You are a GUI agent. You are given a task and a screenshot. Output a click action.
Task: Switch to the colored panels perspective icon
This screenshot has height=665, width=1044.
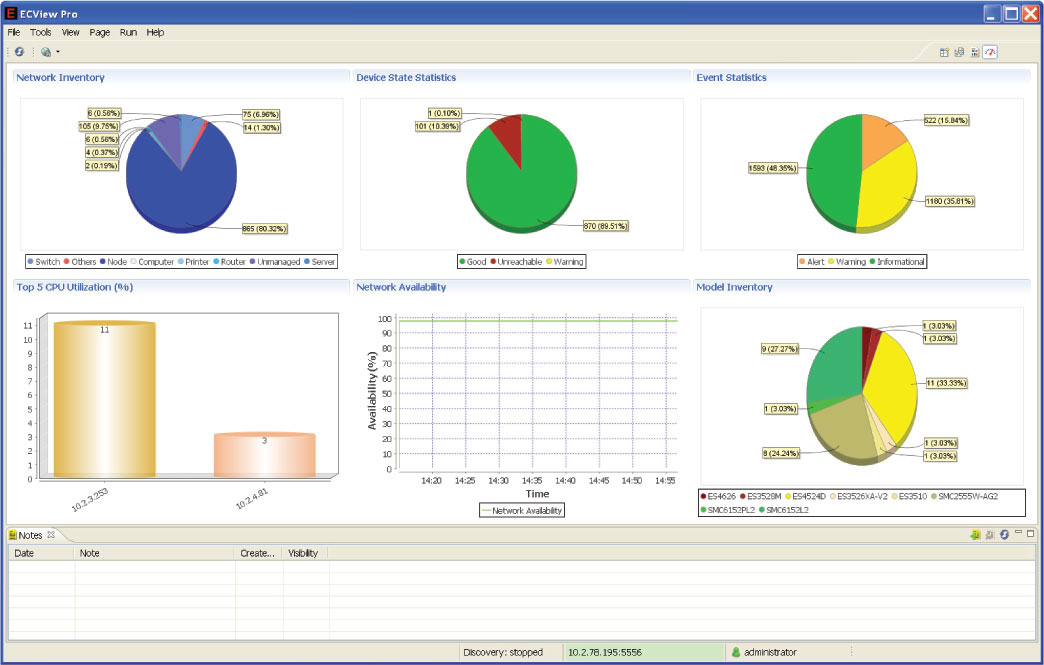tap(975, 52)
